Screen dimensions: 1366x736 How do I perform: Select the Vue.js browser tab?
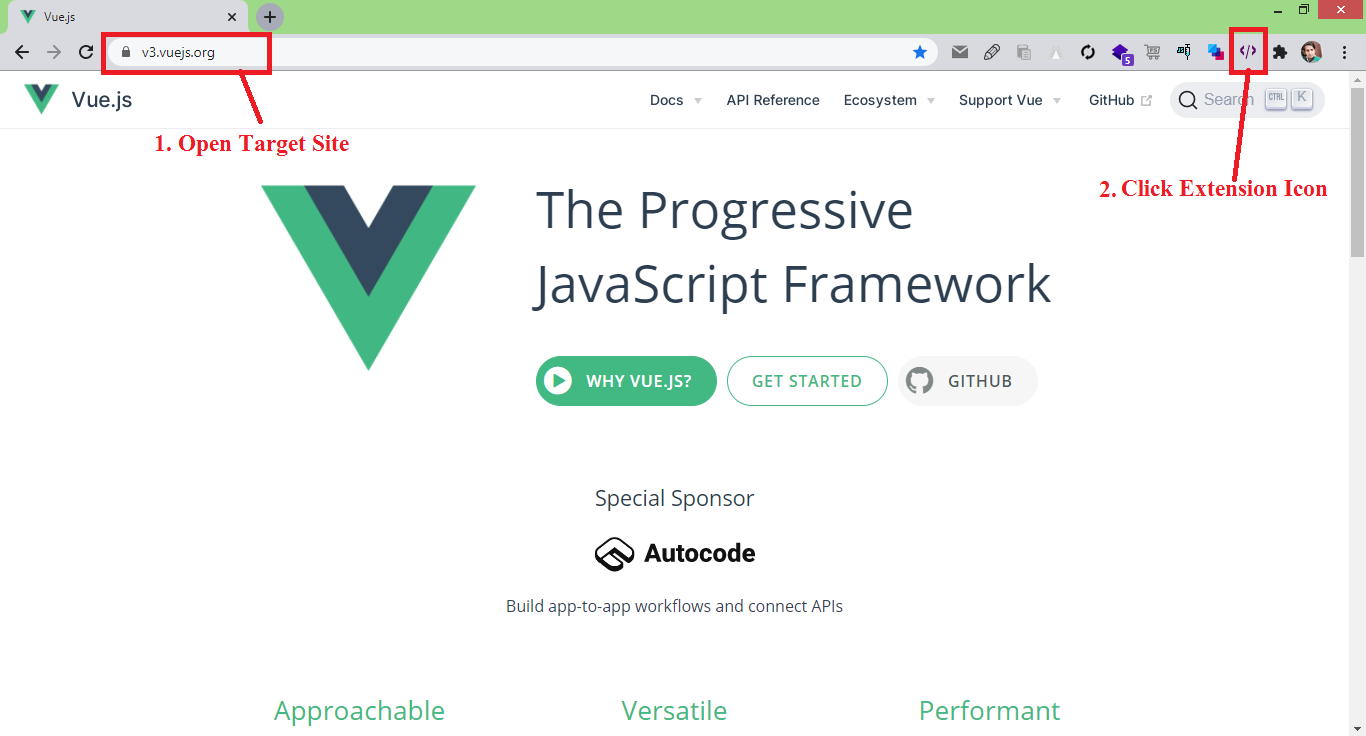[x=128, y=17]
